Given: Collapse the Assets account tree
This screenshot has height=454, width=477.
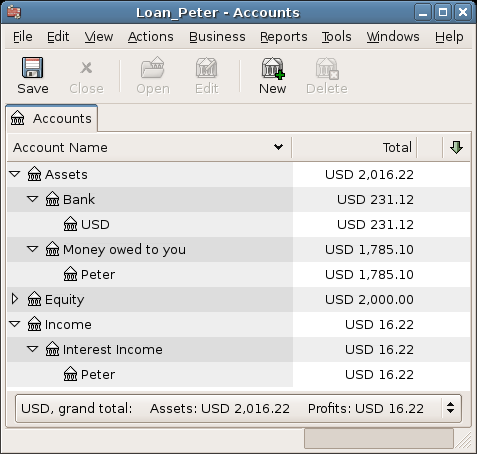Looking at the screenshot, I should click(15, 174).
